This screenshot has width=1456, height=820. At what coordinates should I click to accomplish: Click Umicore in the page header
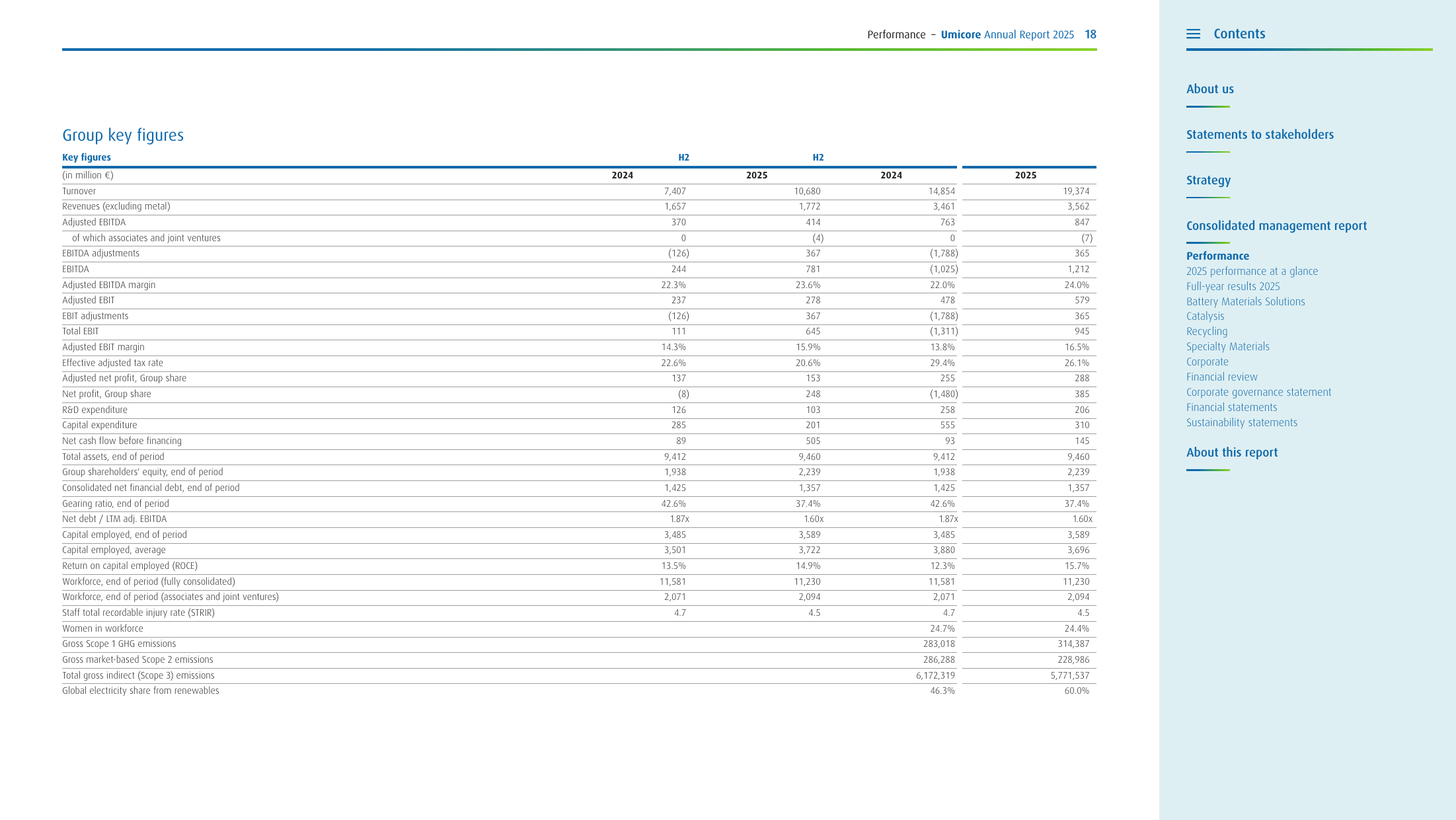coord(960,35)
